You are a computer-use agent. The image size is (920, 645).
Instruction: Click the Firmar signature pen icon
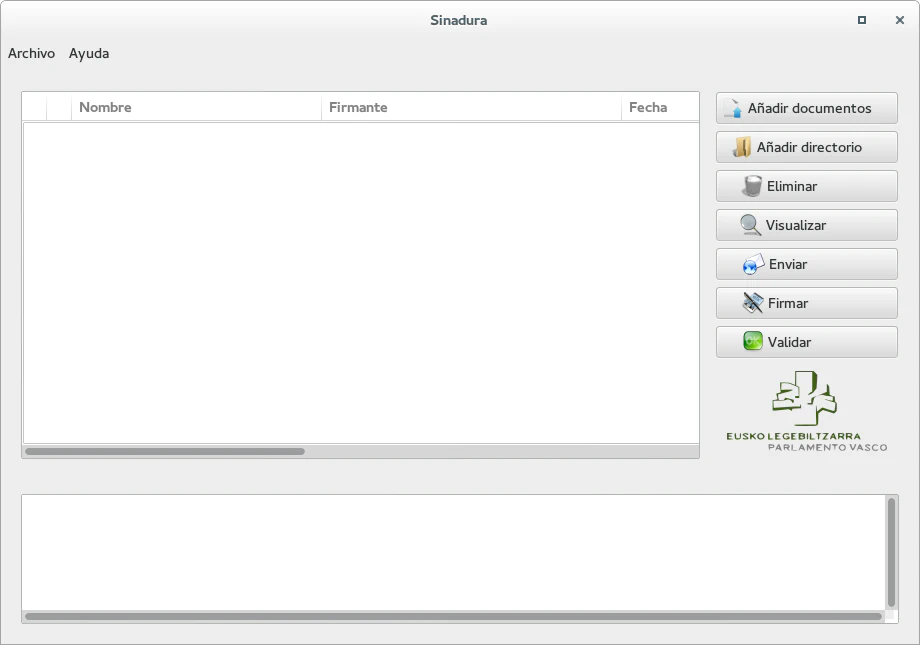[753, 303]
